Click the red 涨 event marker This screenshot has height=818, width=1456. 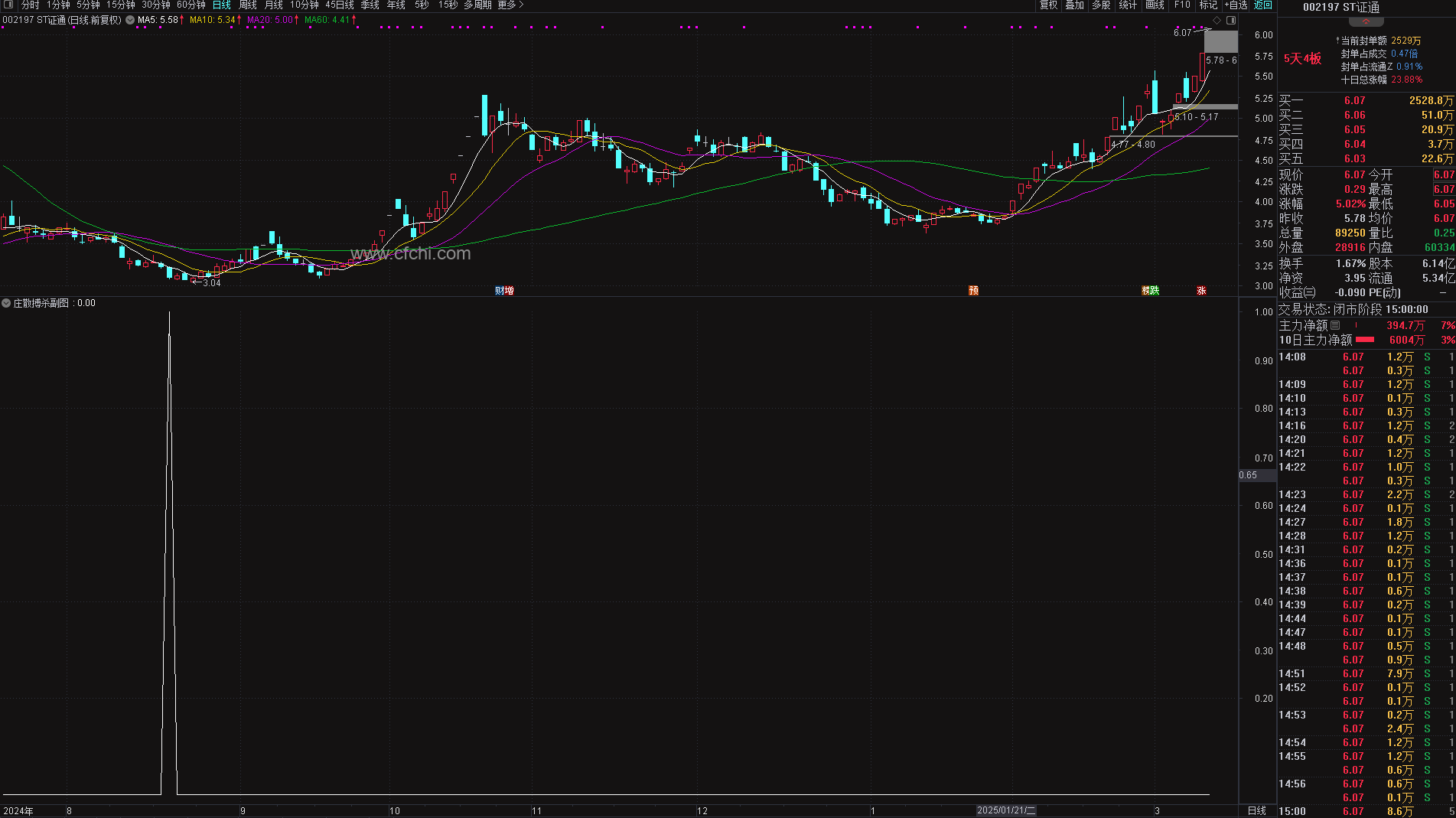coord(1201,291)
